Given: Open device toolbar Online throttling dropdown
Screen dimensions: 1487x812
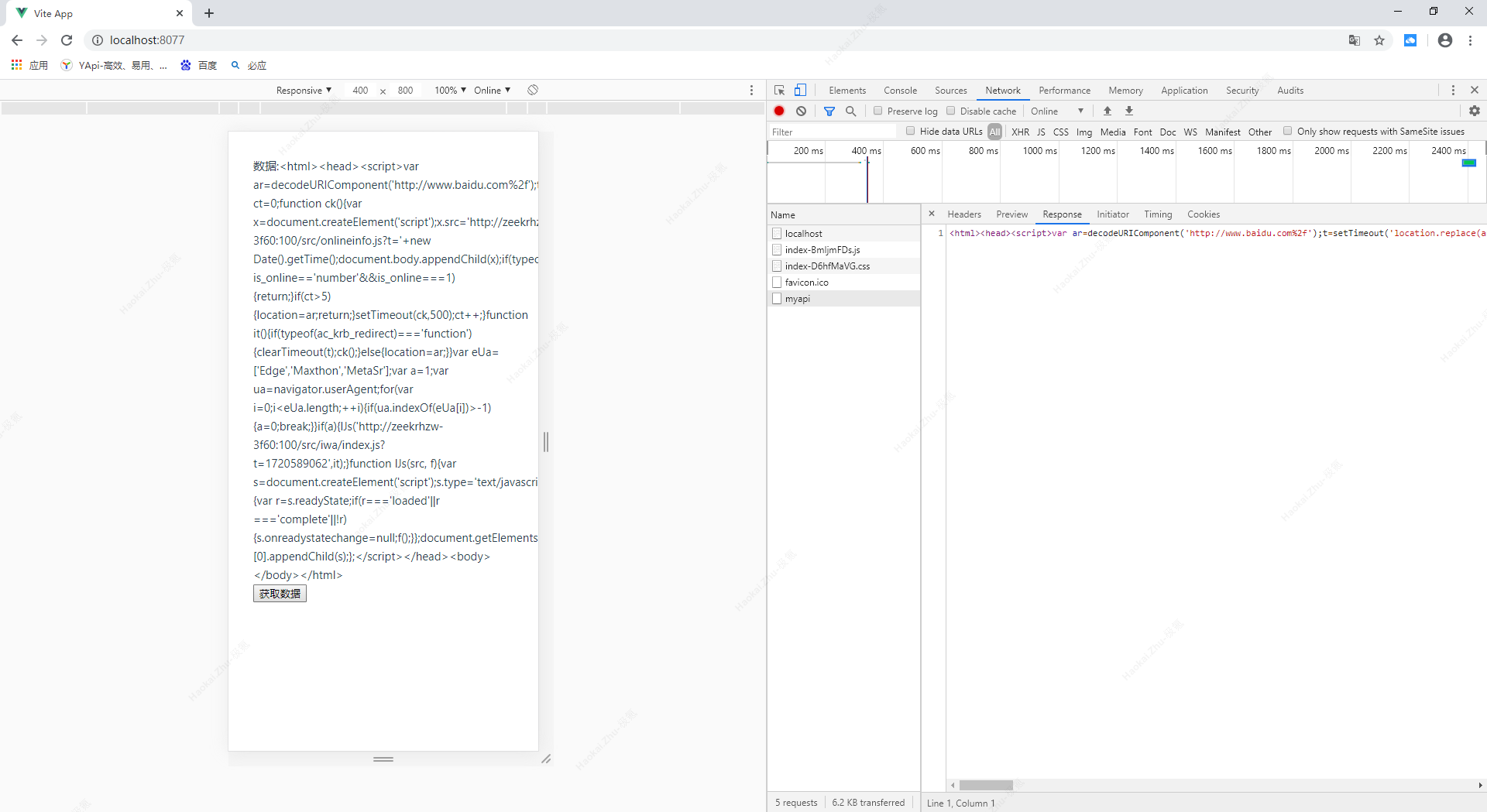Looking at the screenshot, I should point(492,91).
